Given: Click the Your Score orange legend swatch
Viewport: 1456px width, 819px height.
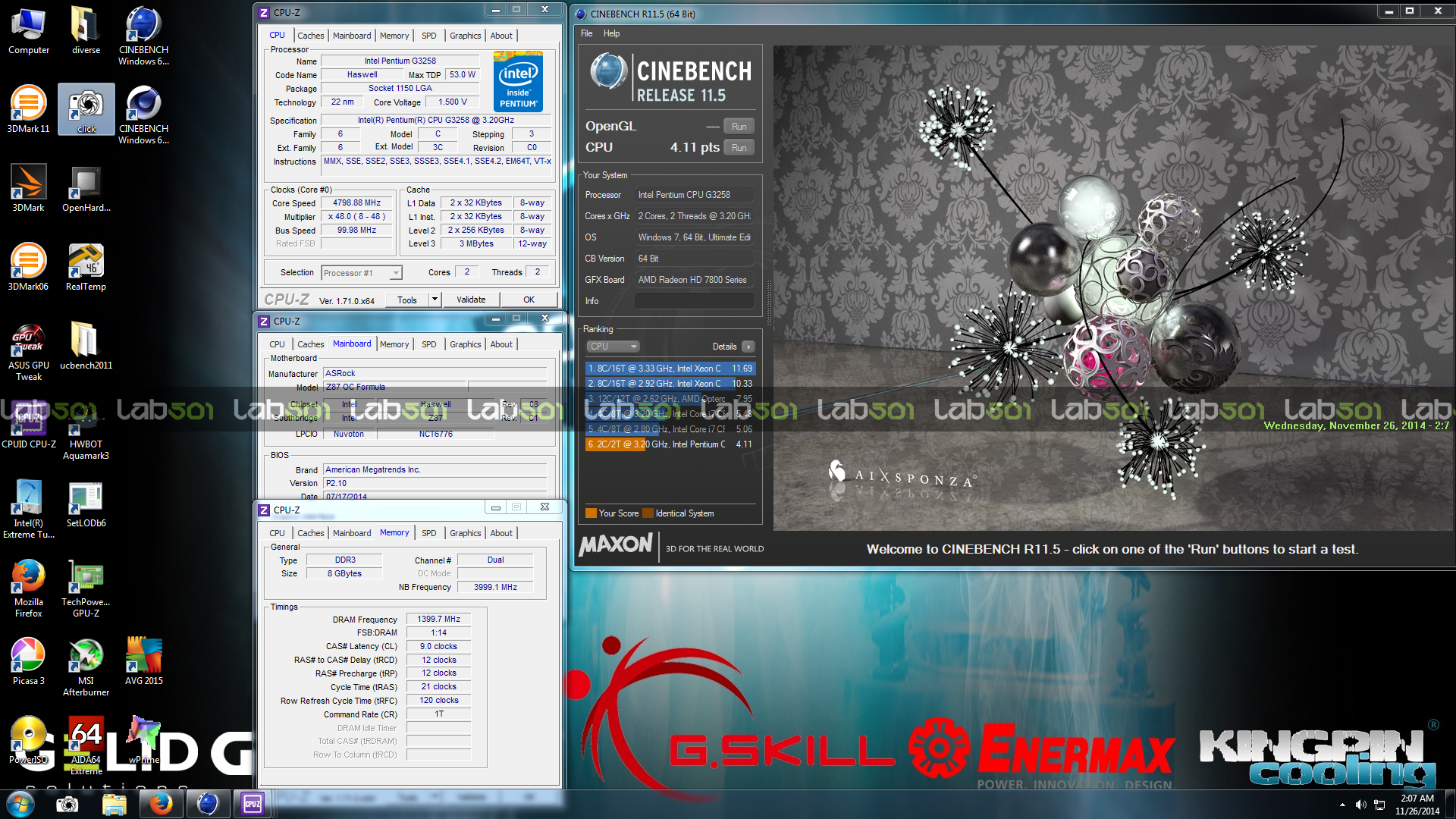Looking at the screenshot, I should [591, 513].
